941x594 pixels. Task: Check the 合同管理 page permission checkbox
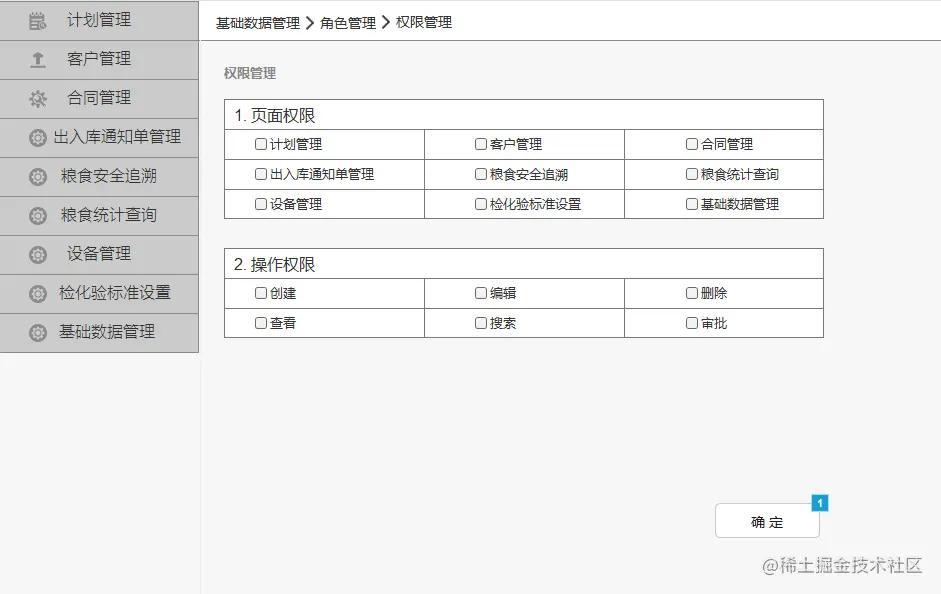pos(692,144)
